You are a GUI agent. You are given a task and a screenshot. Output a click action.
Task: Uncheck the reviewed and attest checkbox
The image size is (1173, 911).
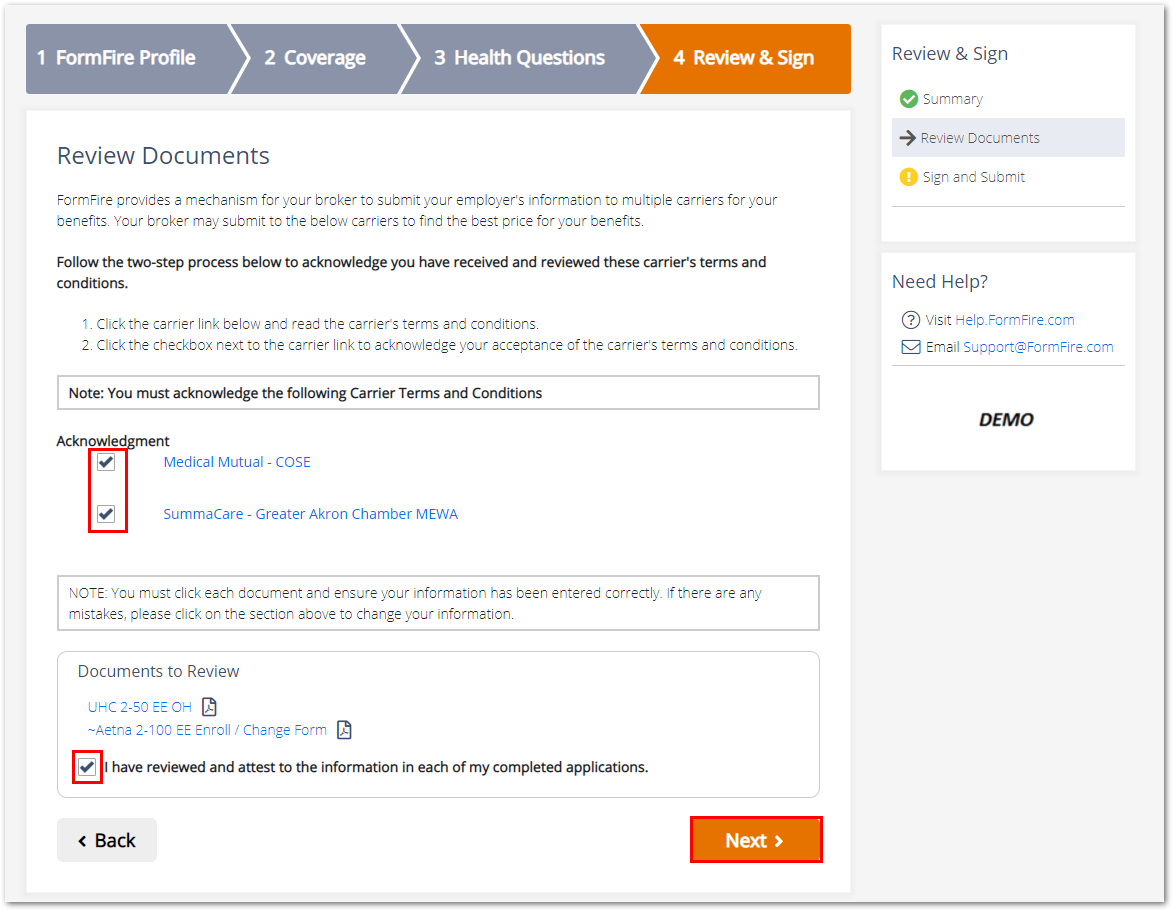[x=87, y=767]
